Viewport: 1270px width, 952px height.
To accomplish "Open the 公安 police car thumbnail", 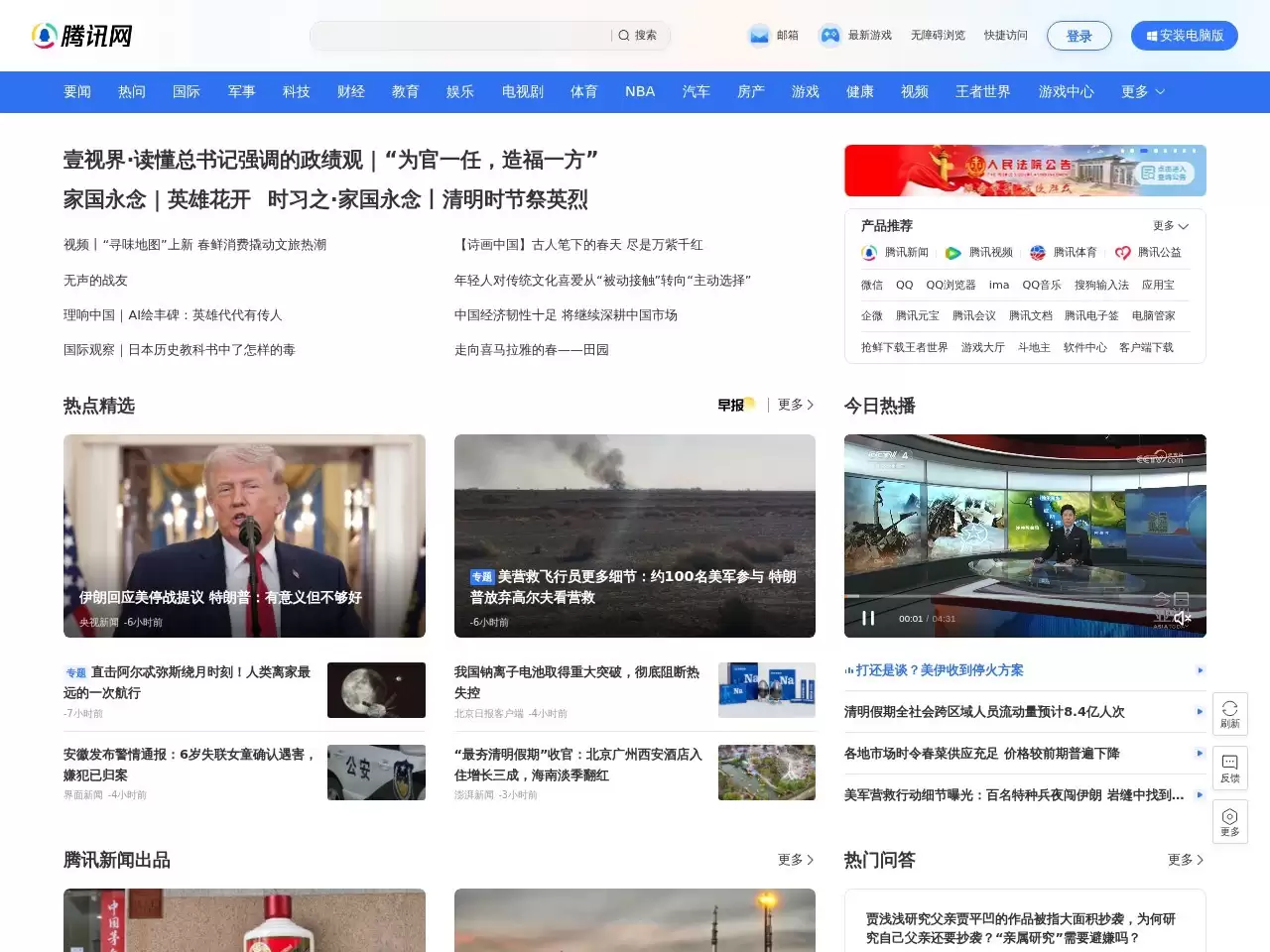I will 376,773.
